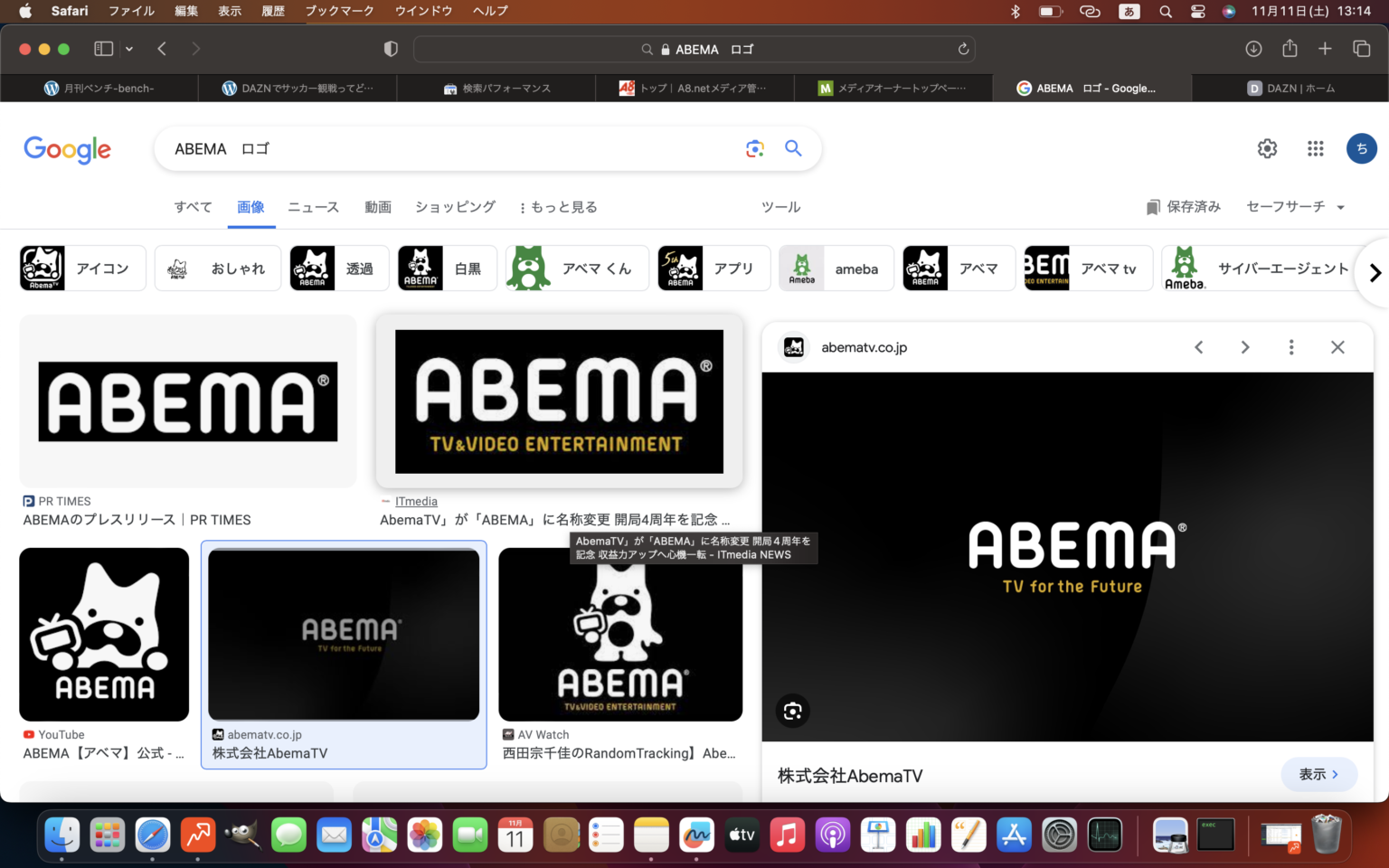Viewport: 1389px width, 868px height.
Task: Filter by 透過 chip
Action: (x=339, y=269)
